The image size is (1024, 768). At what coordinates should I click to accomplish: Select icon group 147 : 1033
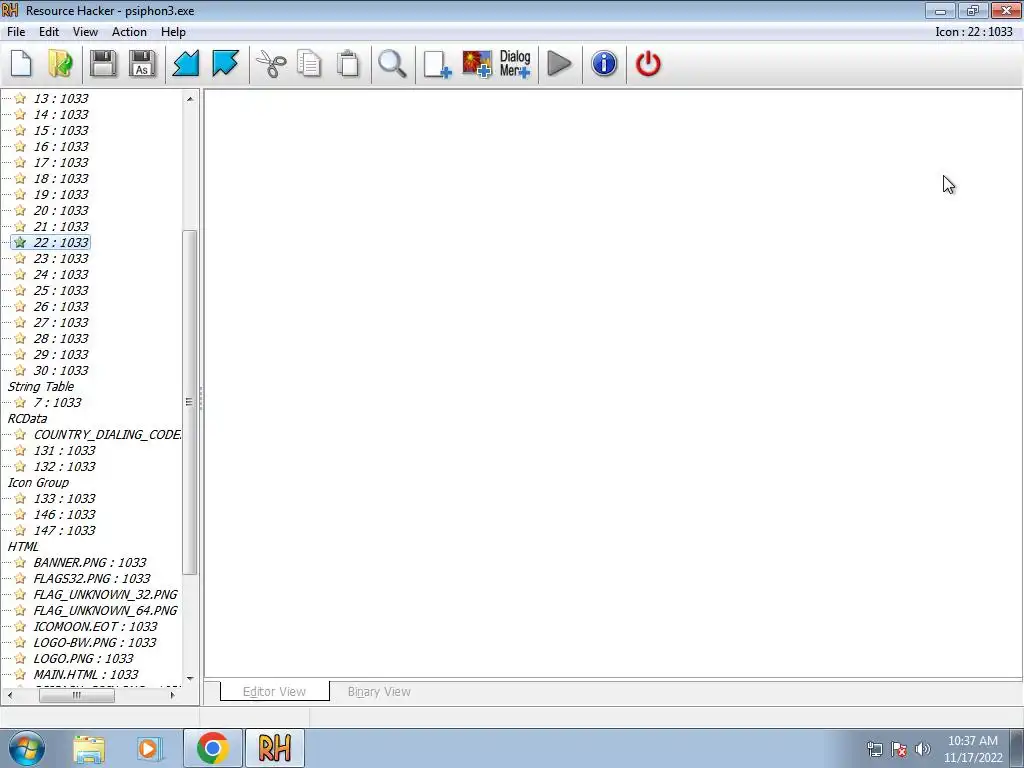pyautogui.click(x=64, y=530)
